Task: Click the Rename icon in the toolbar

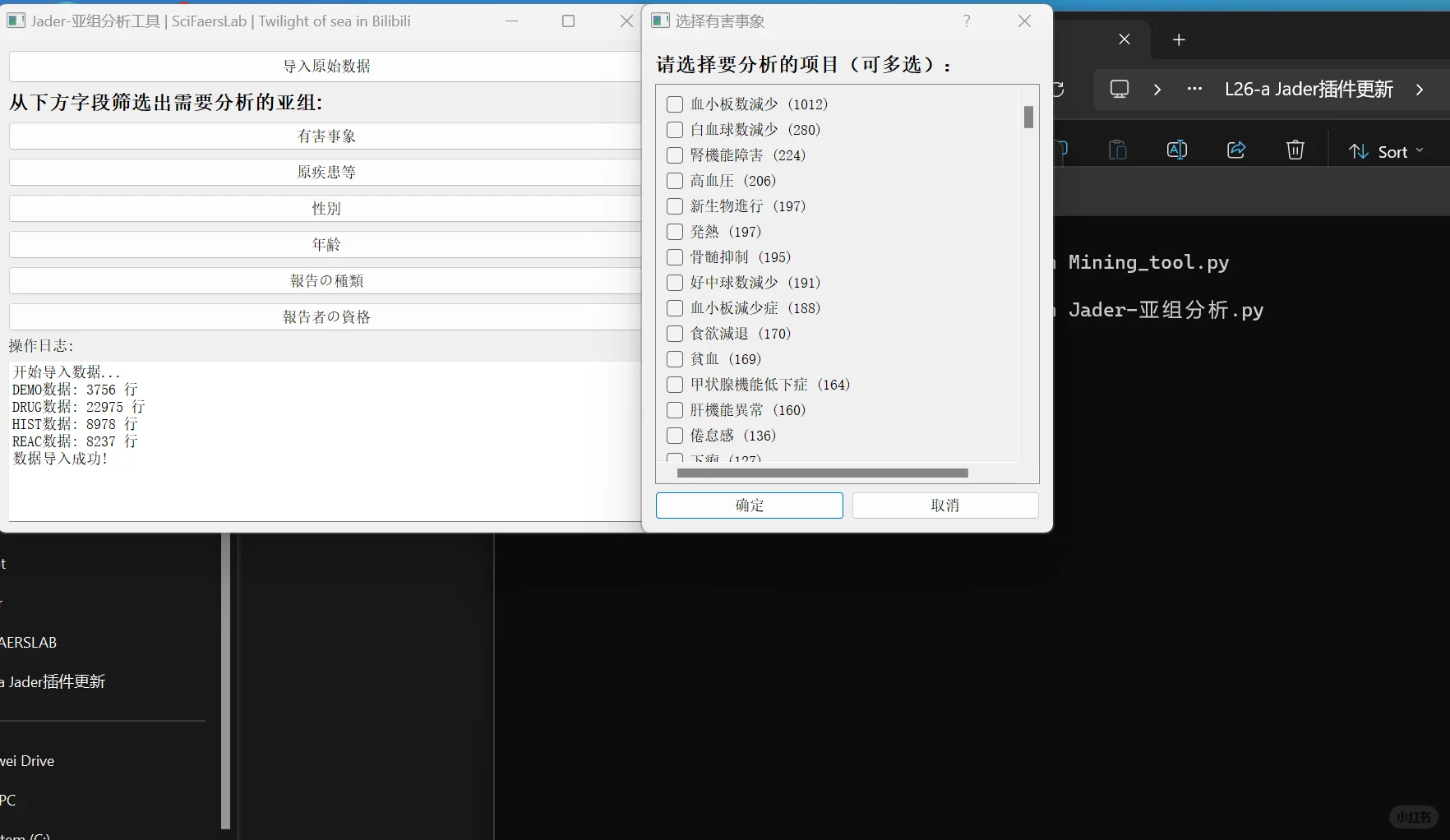Action: pos(1176,149)
